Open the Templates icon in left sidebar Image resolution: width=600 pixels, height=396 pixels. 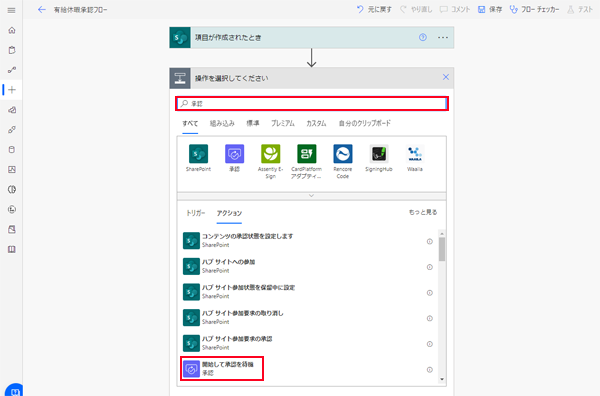point(12,110)
